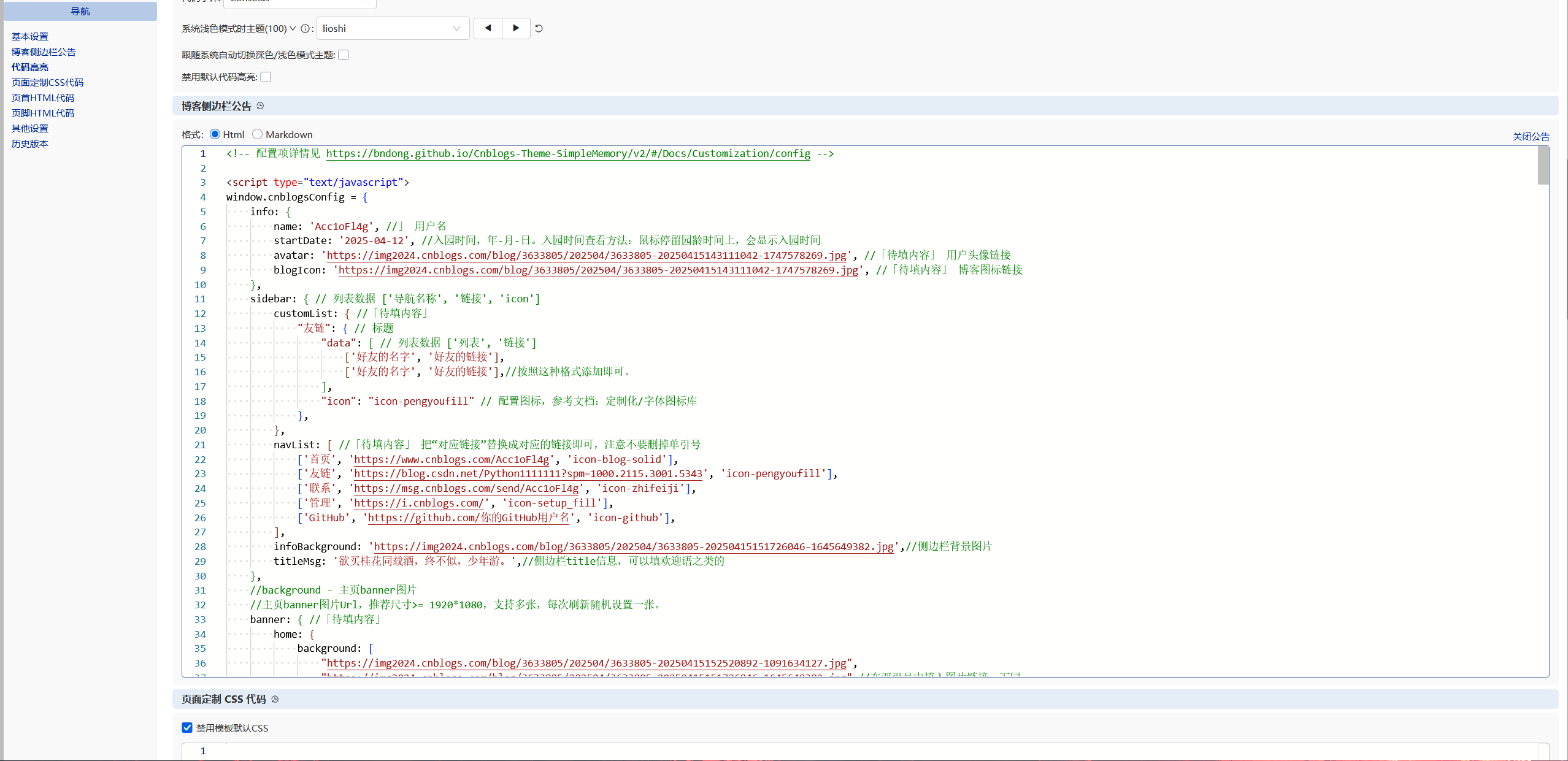
Task: Open history icon next to 页面定制 CSS 代码
Action: point(275,700)
